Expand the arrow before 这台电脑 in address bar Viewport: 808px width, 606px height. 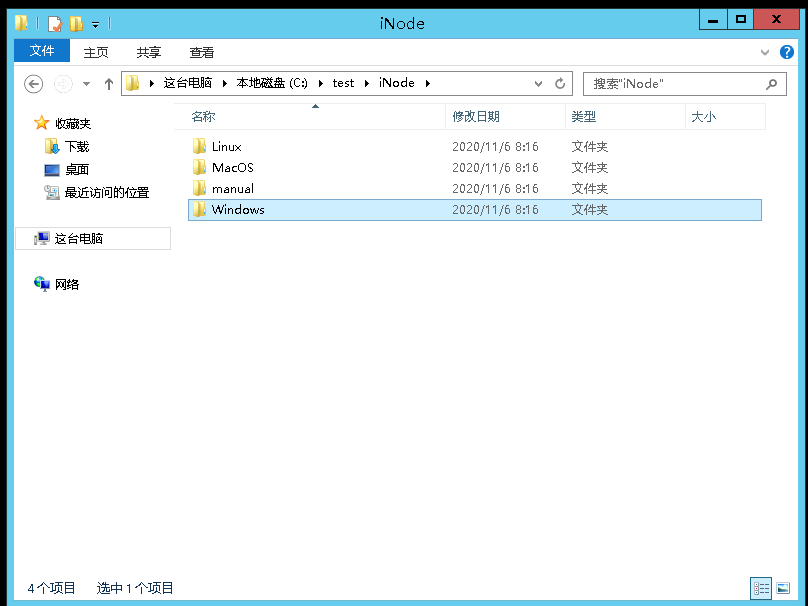[152, 83]
